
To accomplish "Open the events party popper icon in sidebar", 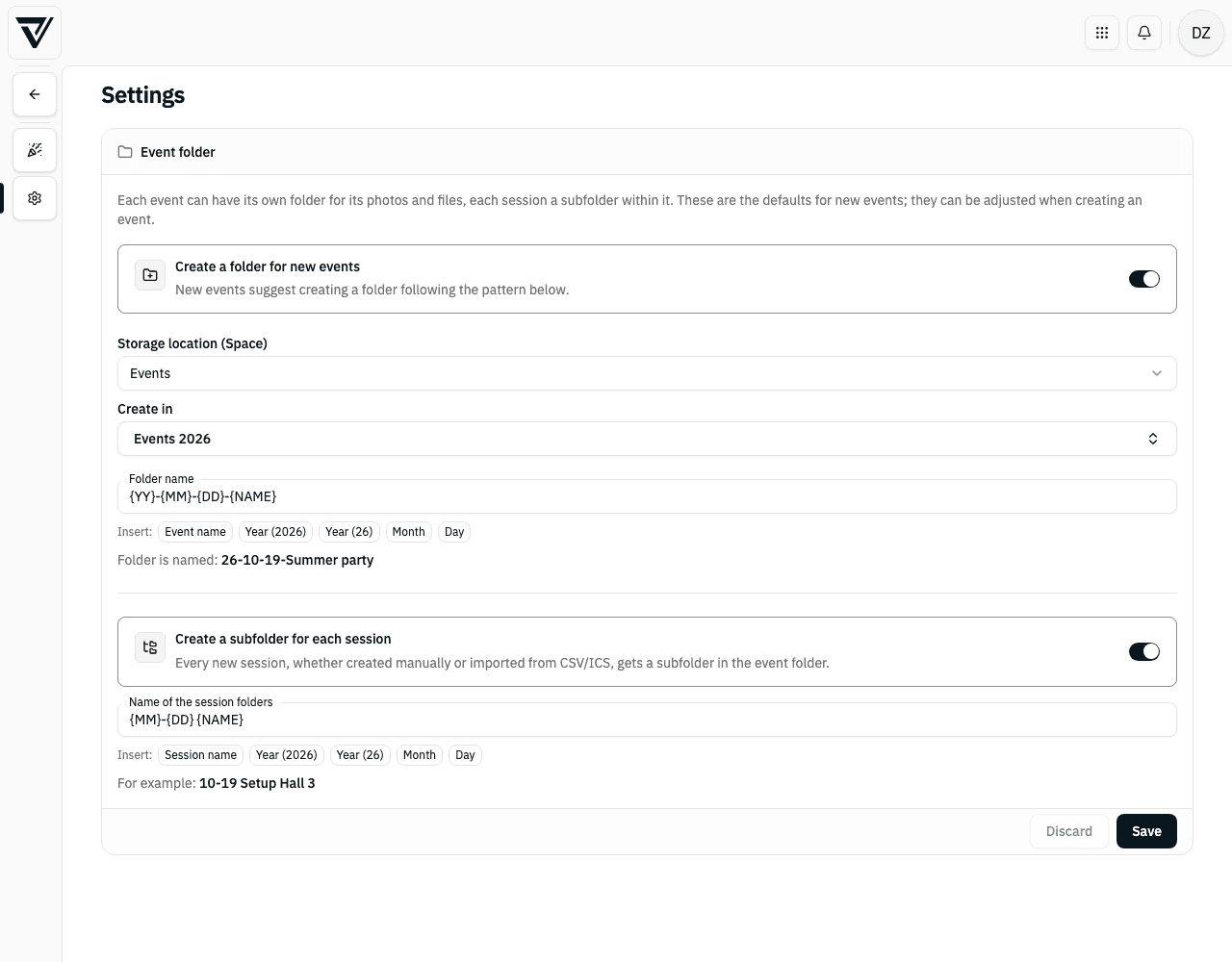I will coord(35,150).
